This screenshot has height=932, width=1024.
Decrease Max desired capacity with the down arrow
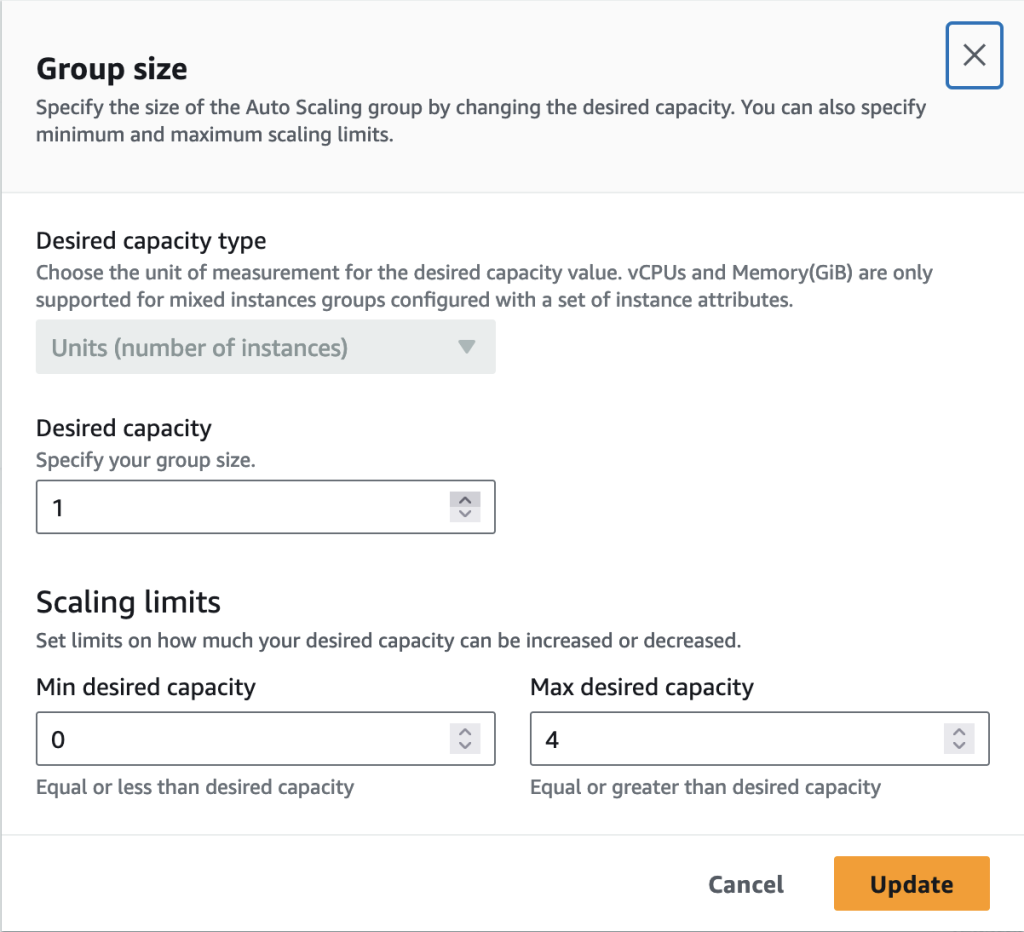coord(959,744)
